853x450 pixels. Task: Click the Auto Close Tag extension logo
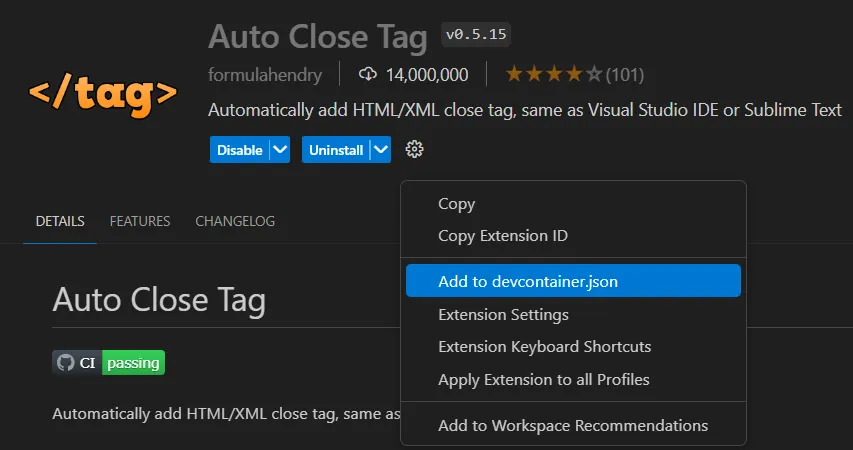(x=102, y=94)
